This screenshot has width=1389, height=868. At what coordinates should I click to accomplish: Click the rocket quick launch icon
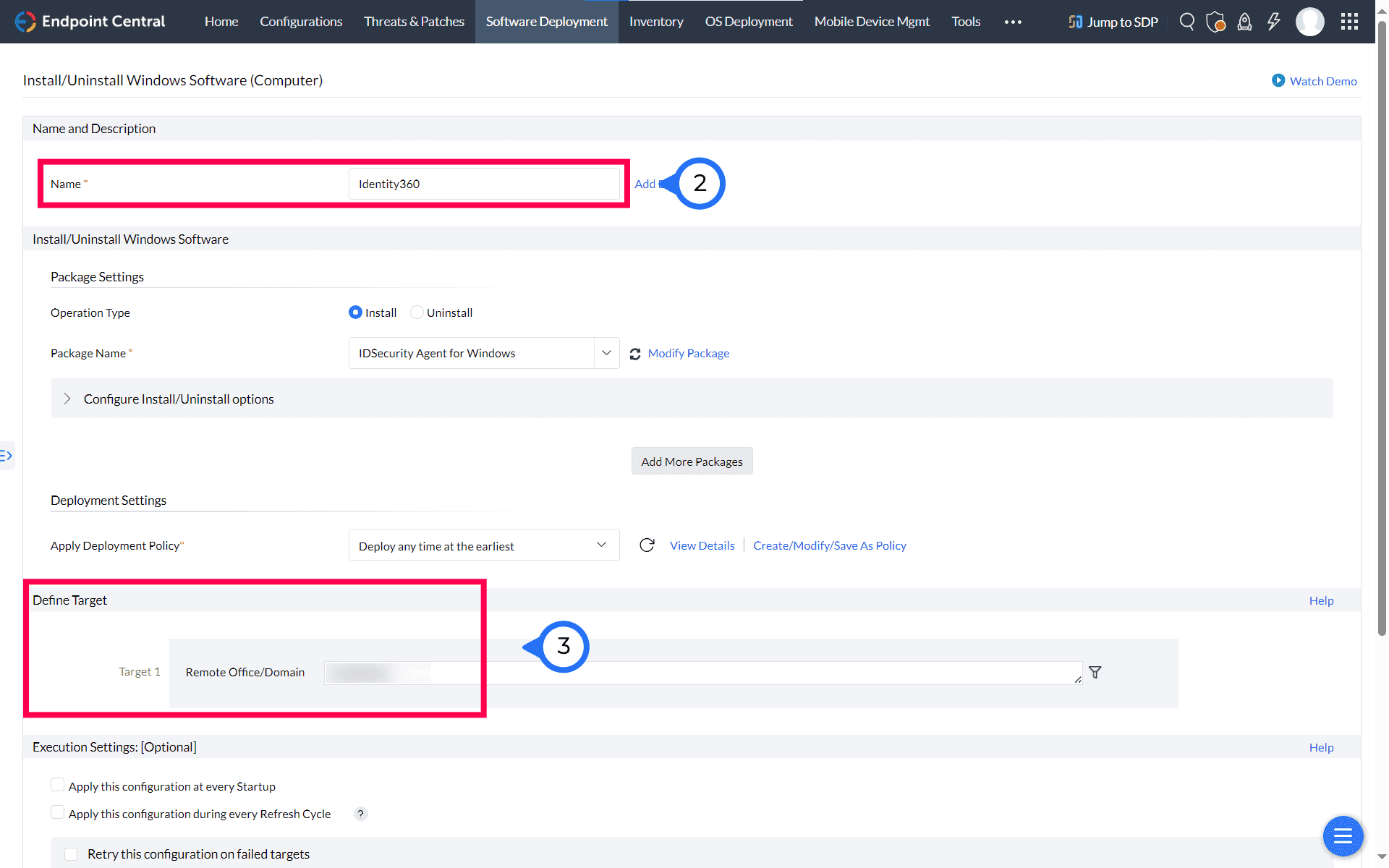coord(1244,22)
